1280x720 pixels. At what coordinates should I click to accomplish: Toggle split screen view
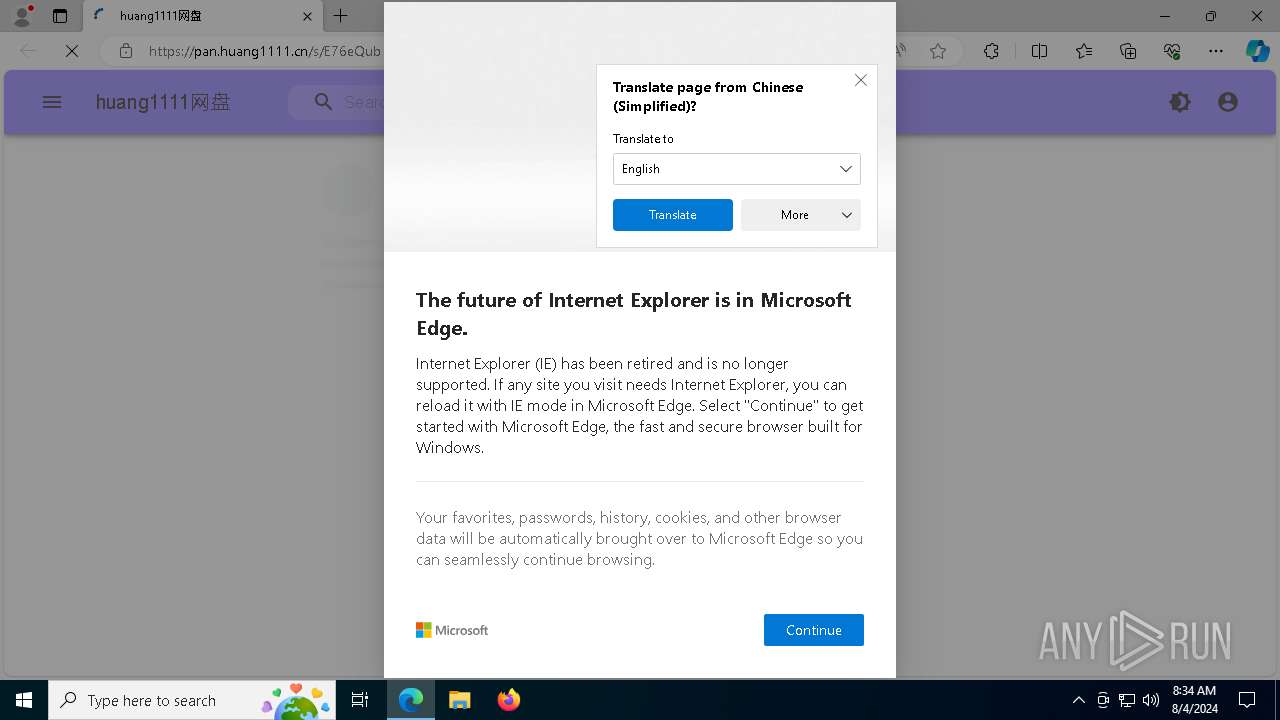coord(1039,51)
